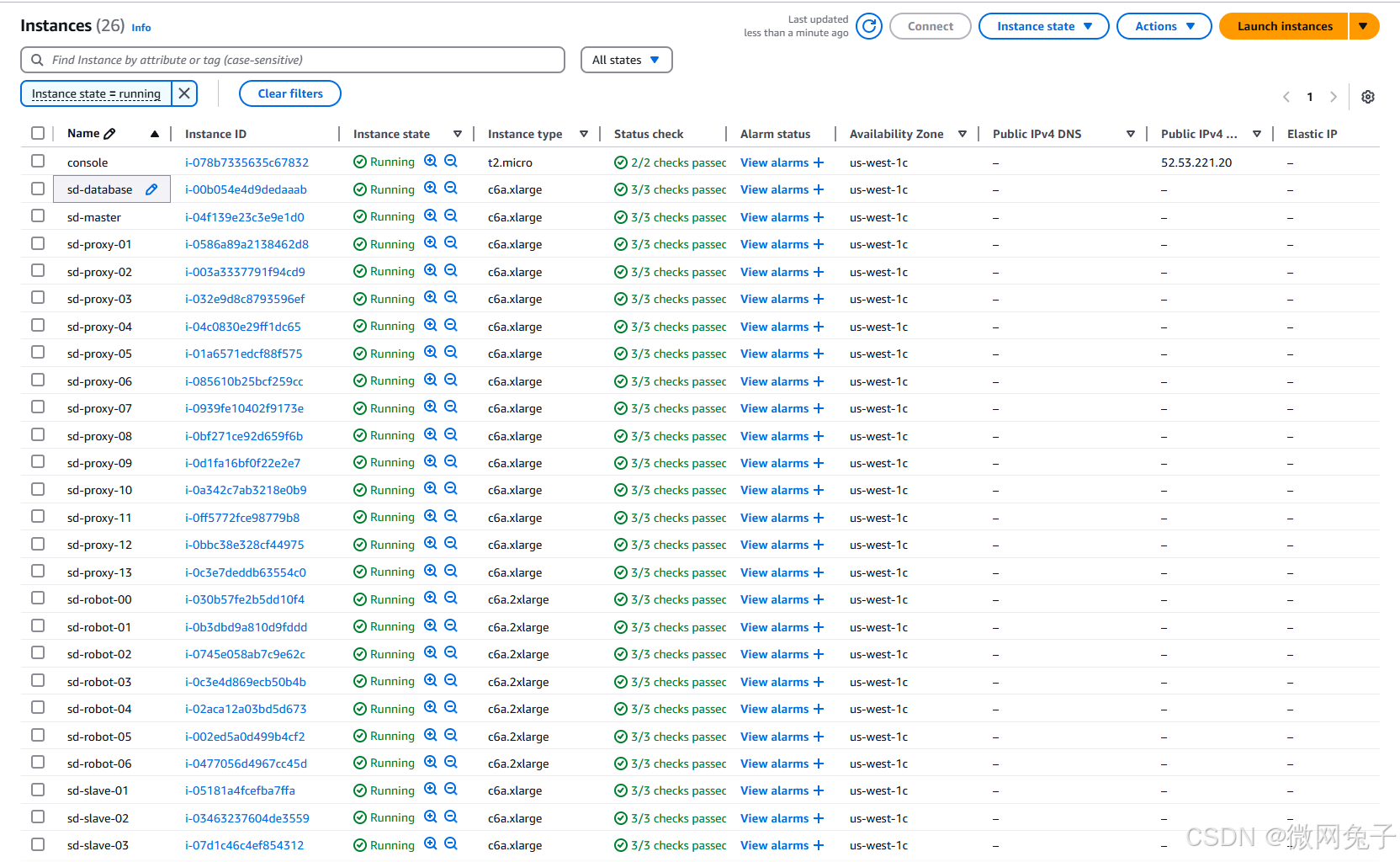Open the All states dropdown
The width and height of the screenshot is (1400, 862).
point(626,60)
